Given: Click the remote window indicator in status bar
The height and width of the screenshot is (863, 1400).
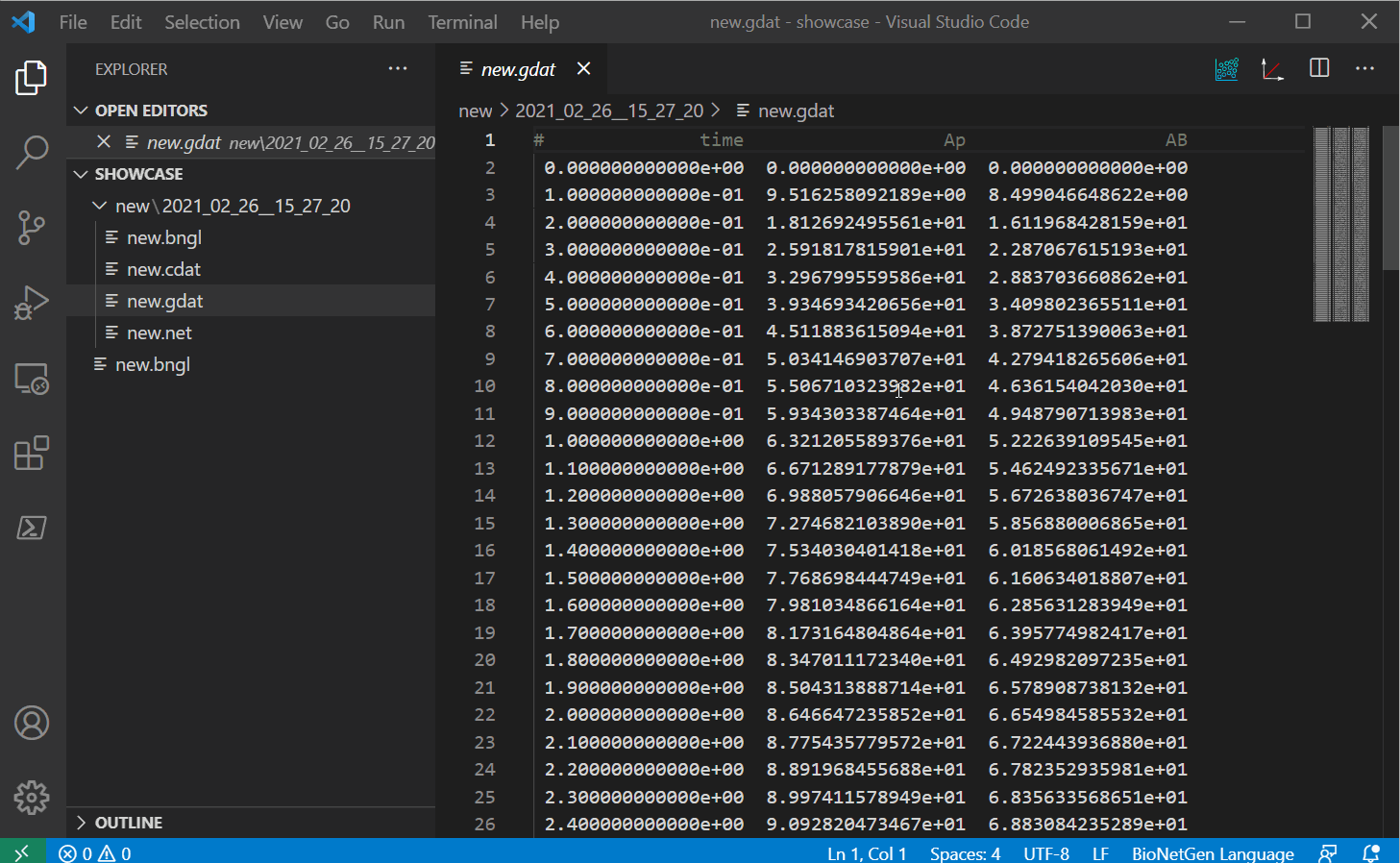Looking at the screenshot, I should (x=22, y=852).
